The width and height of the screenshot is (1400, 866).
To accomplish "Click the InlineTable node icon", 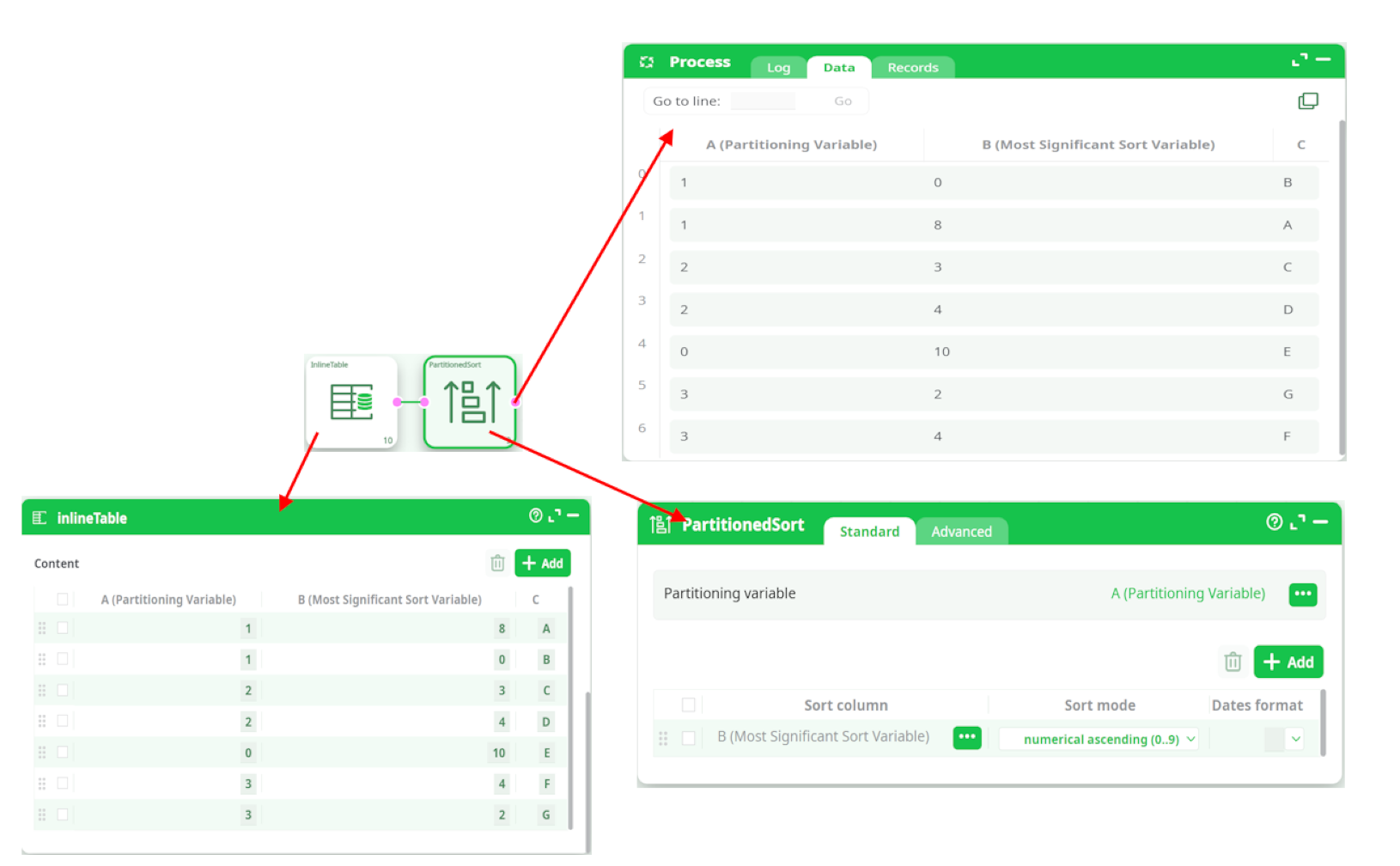I will (x=351, y=402).
